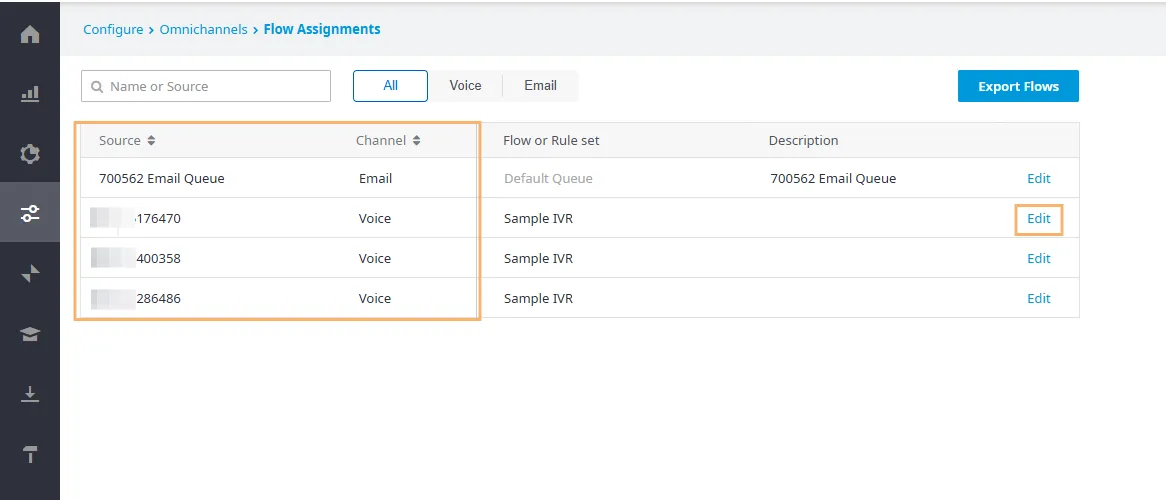Select the All filter tab
Viewport: 1166px width, 500px height.
point(390,86)
